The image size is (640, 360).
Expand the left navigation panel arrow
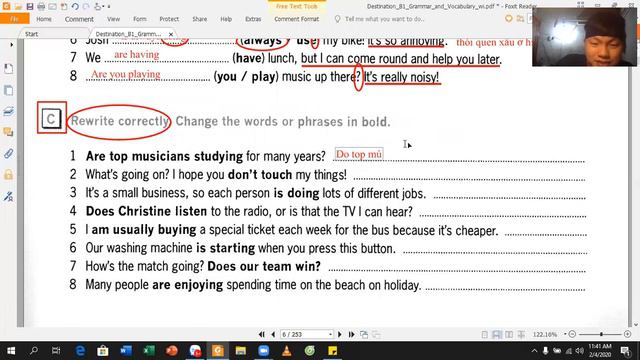(11, 44)
